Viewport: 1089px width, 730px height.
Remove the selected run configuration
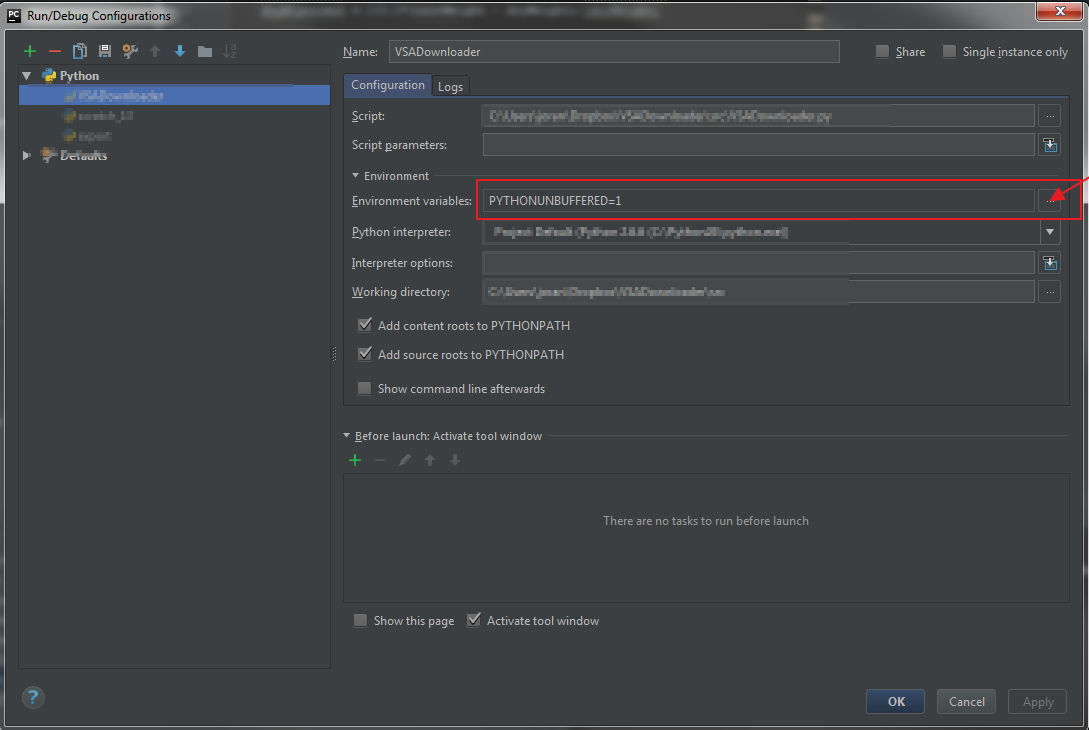point(54,50)
